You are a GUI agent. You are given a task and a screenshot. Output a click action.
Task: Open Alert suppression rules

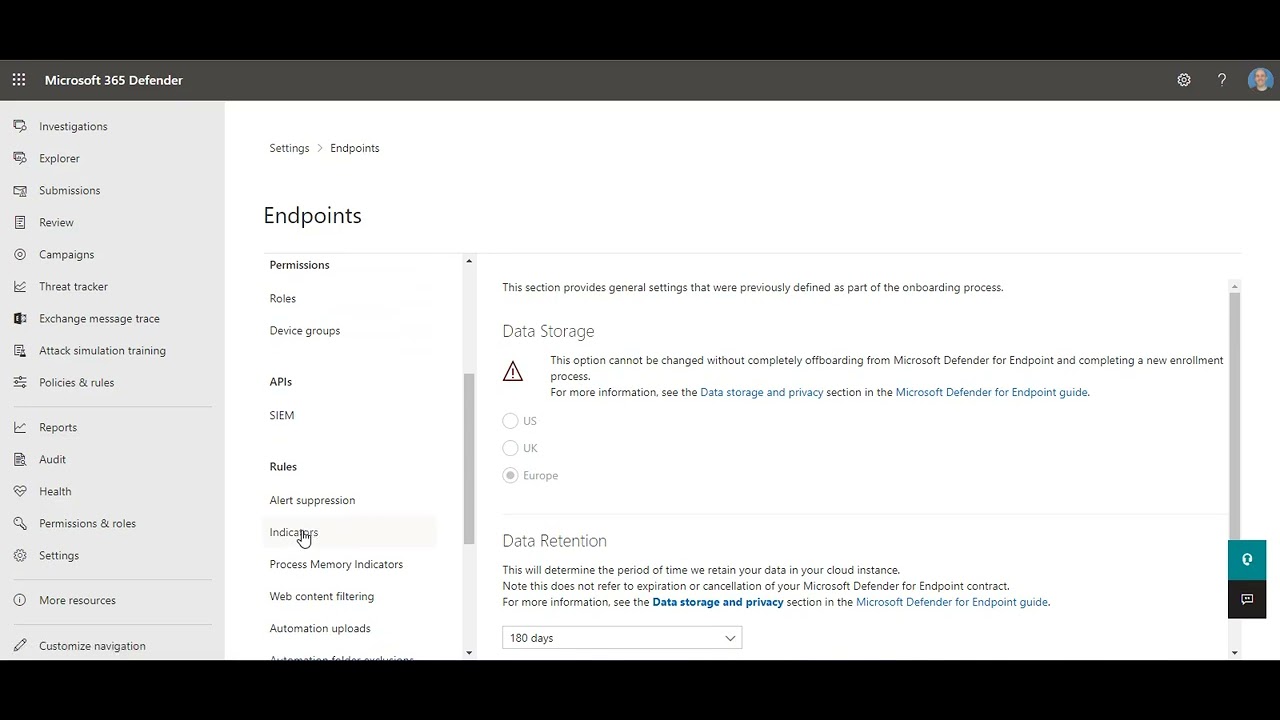tap(312, 500)
